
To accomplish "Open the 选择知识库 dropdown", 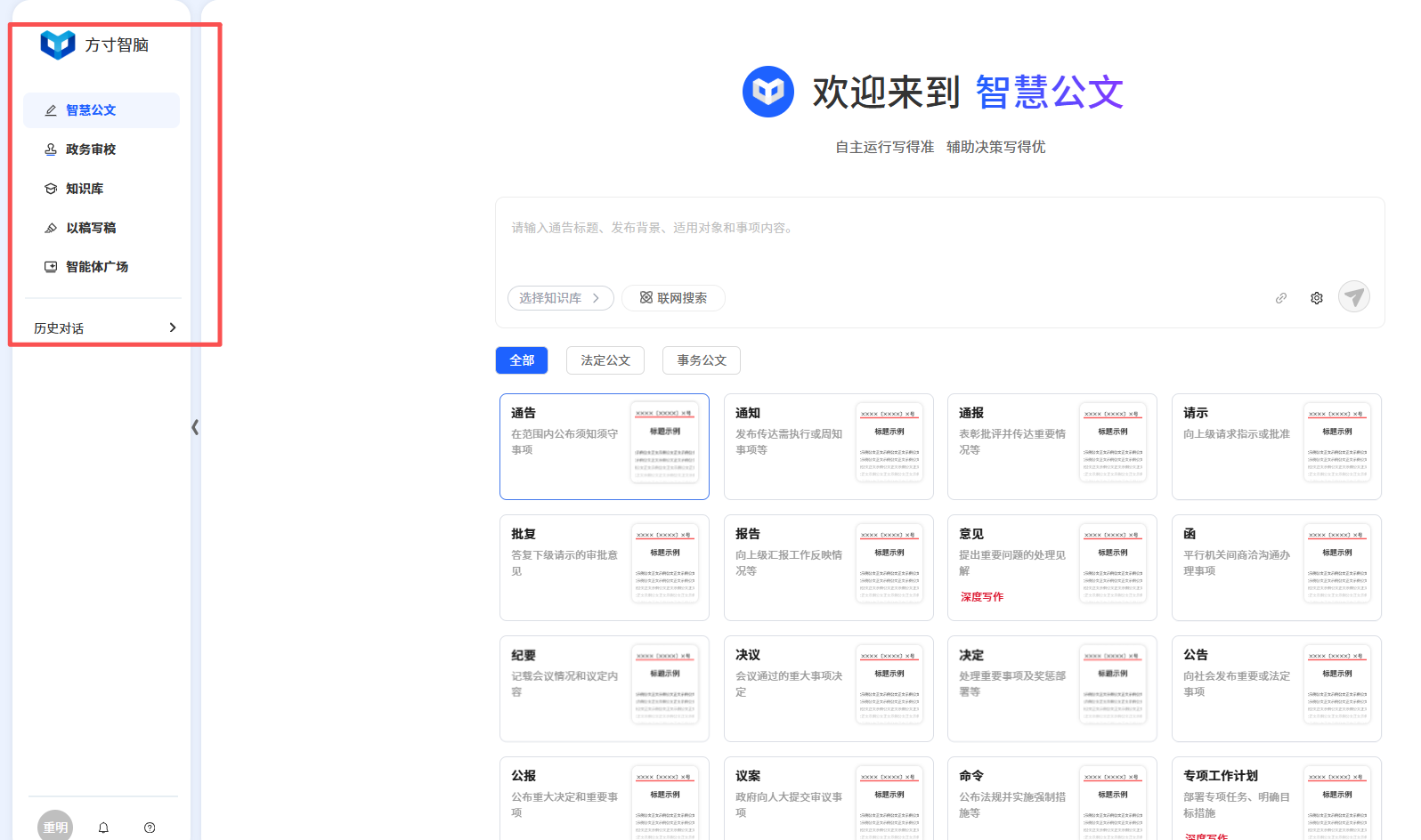I will tap(560, 298).
